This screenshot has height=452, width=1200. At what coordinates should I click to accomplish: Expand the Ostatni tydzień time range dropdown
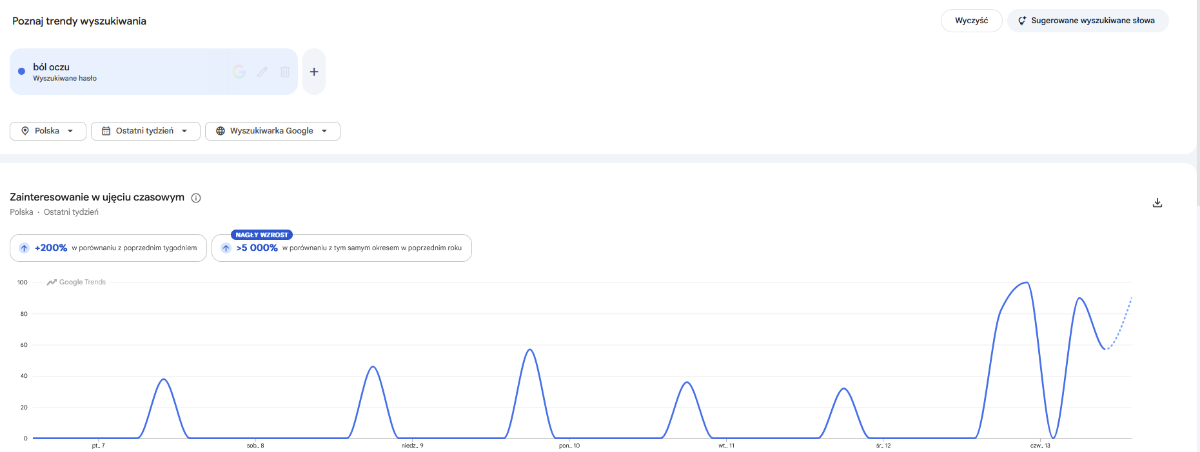145,131
